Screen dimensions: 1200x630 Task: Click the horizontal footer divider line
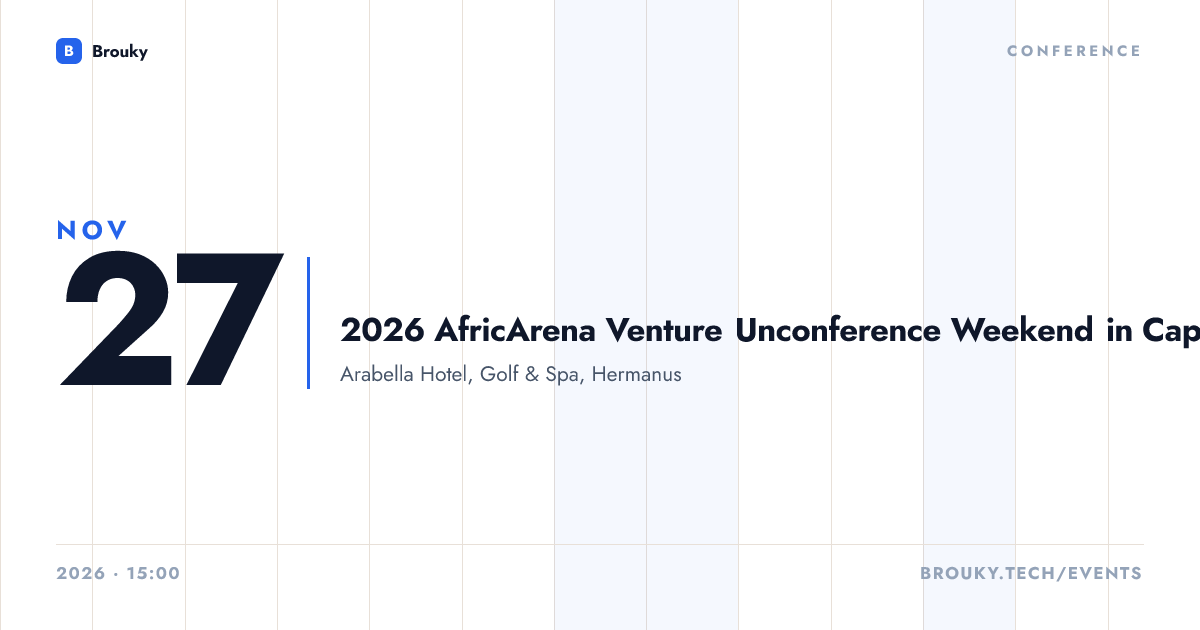(x=600, y=545)
